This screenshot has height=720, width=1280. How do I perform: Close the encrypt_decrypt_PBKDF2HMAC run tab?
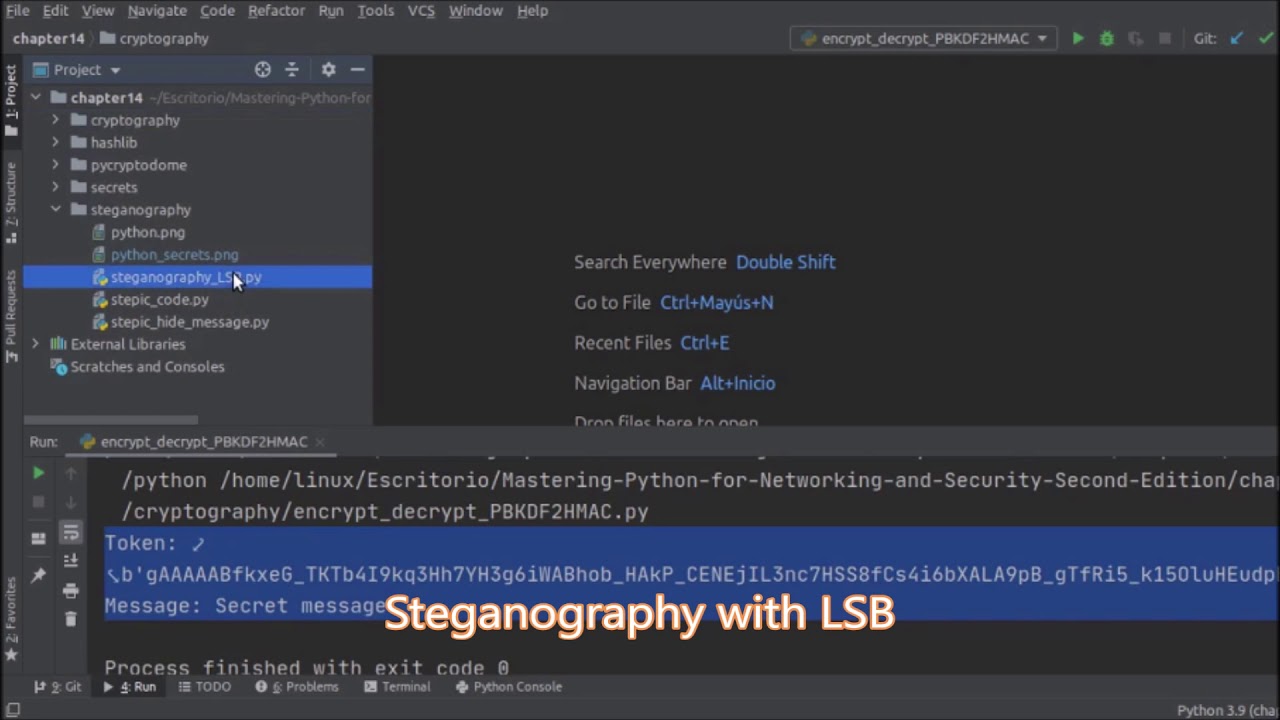point(319,441)
